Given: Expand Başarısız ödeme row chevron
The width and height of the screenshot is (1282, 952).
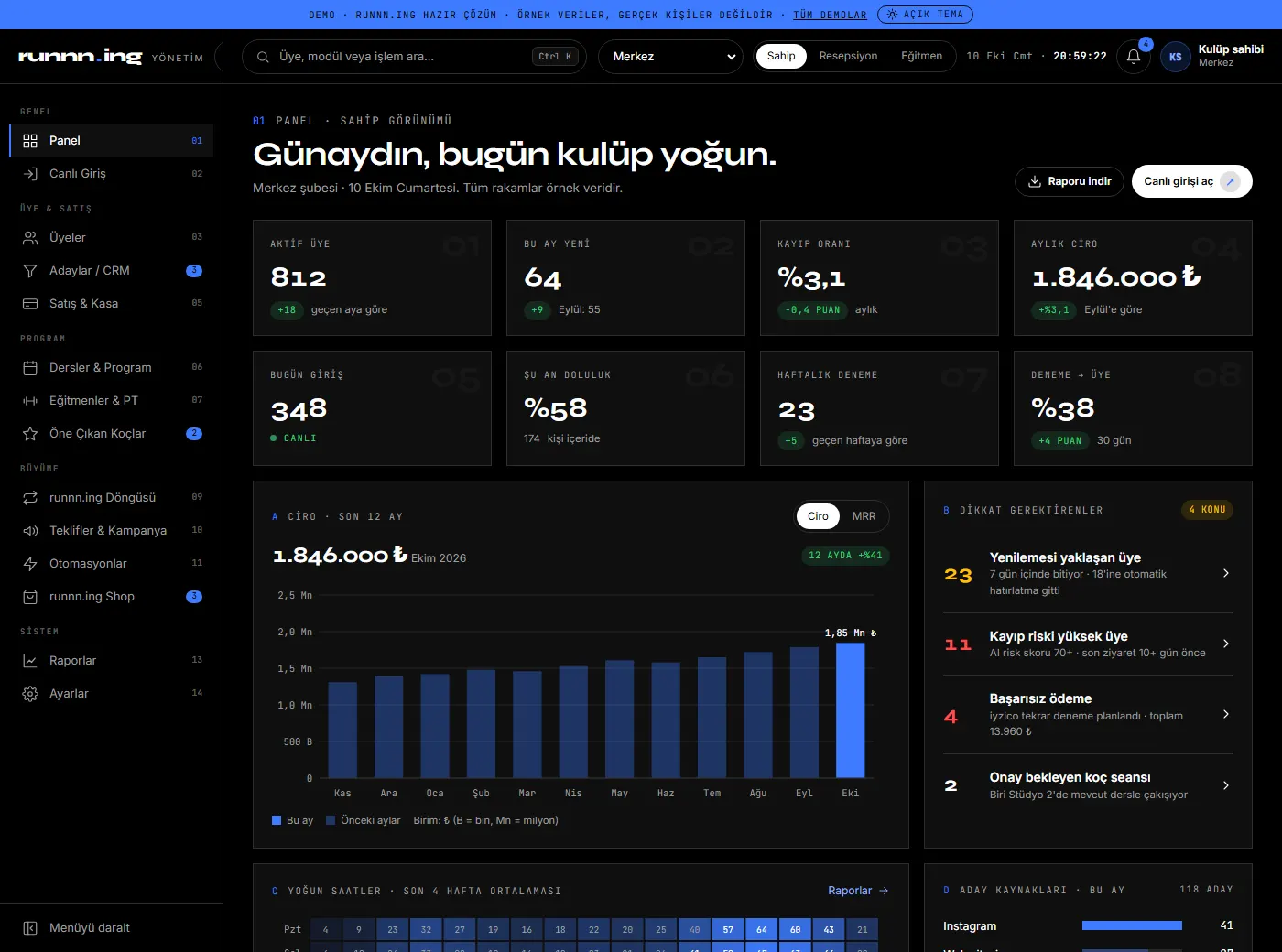Looking at the screenshot, I should pyautogui.click(x=1226, y=714).
